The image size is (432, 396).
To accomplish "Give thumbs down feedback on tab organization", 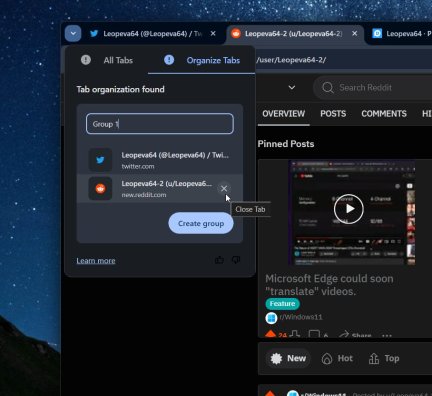I will tap(236, 260).
